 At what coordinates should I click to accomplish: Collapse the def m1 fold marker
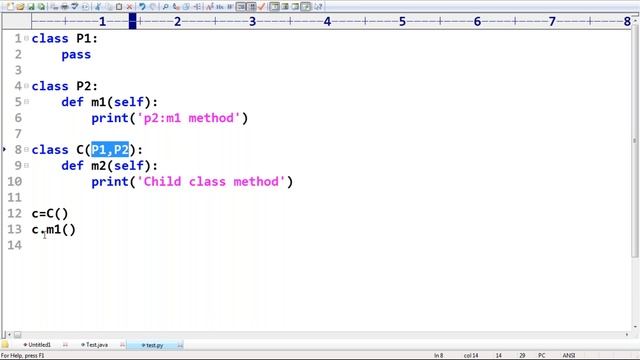[27, 102]
